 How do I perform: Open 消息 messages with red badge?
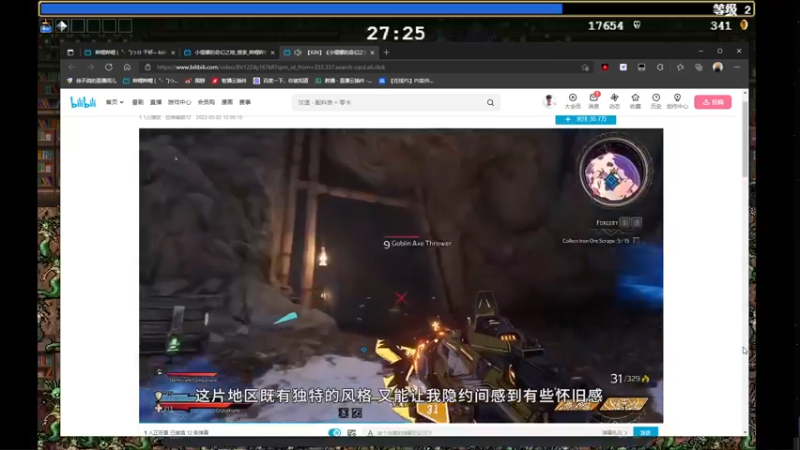coord(593,101)
